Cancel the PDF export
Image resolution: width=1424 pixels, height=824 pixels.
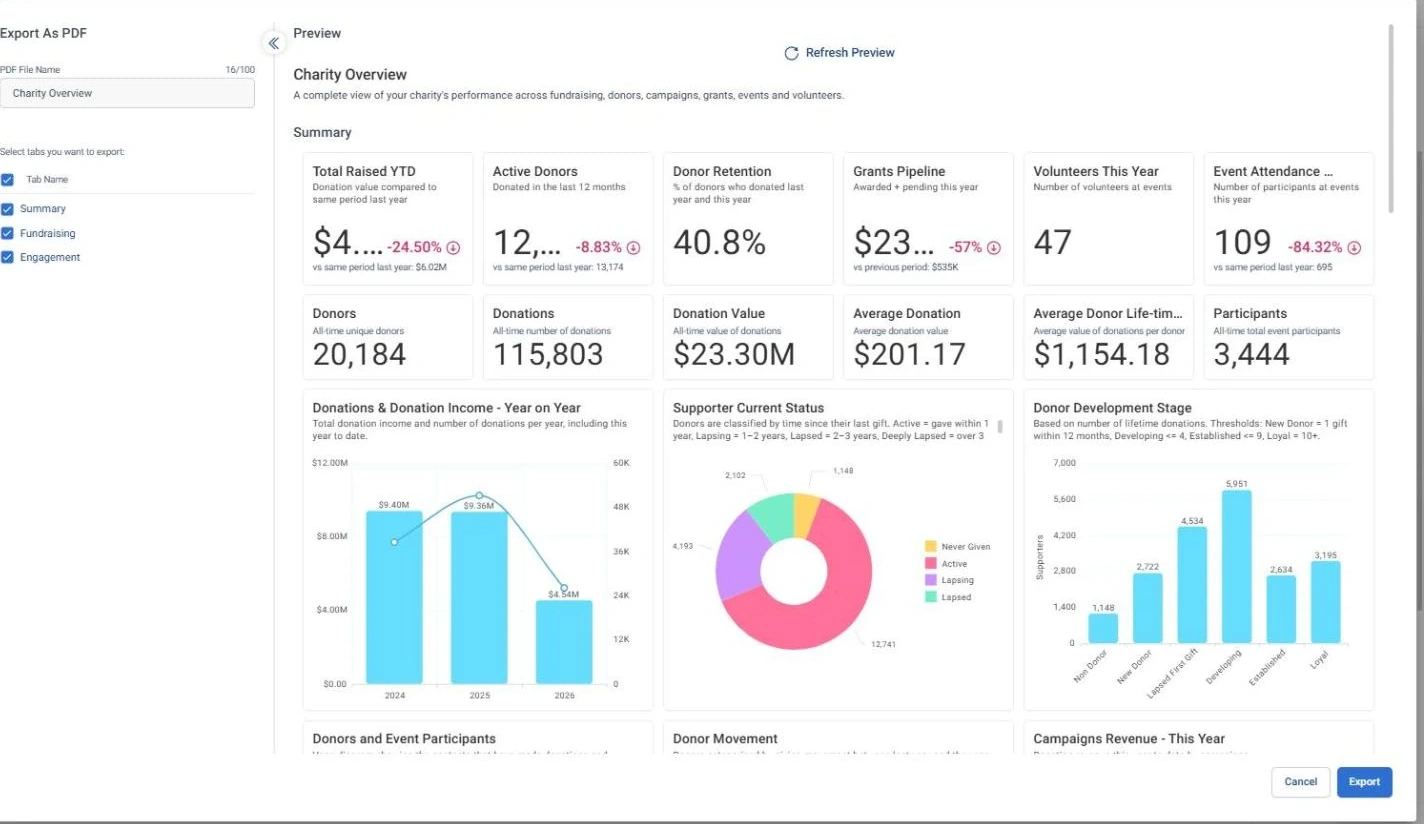click(1300, 782)
